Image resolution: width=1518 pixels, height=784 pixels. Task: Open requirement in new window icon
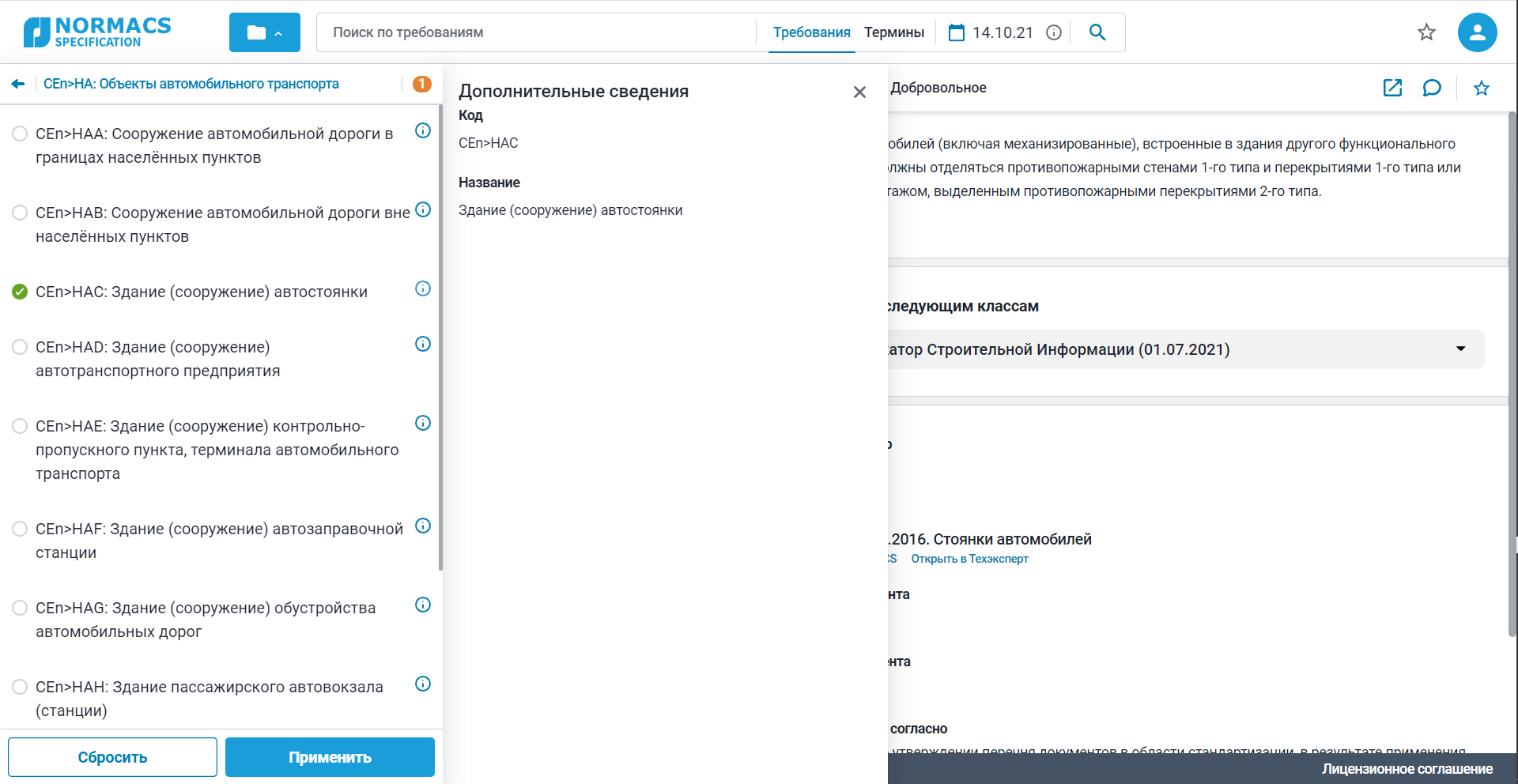[1392, 88]
